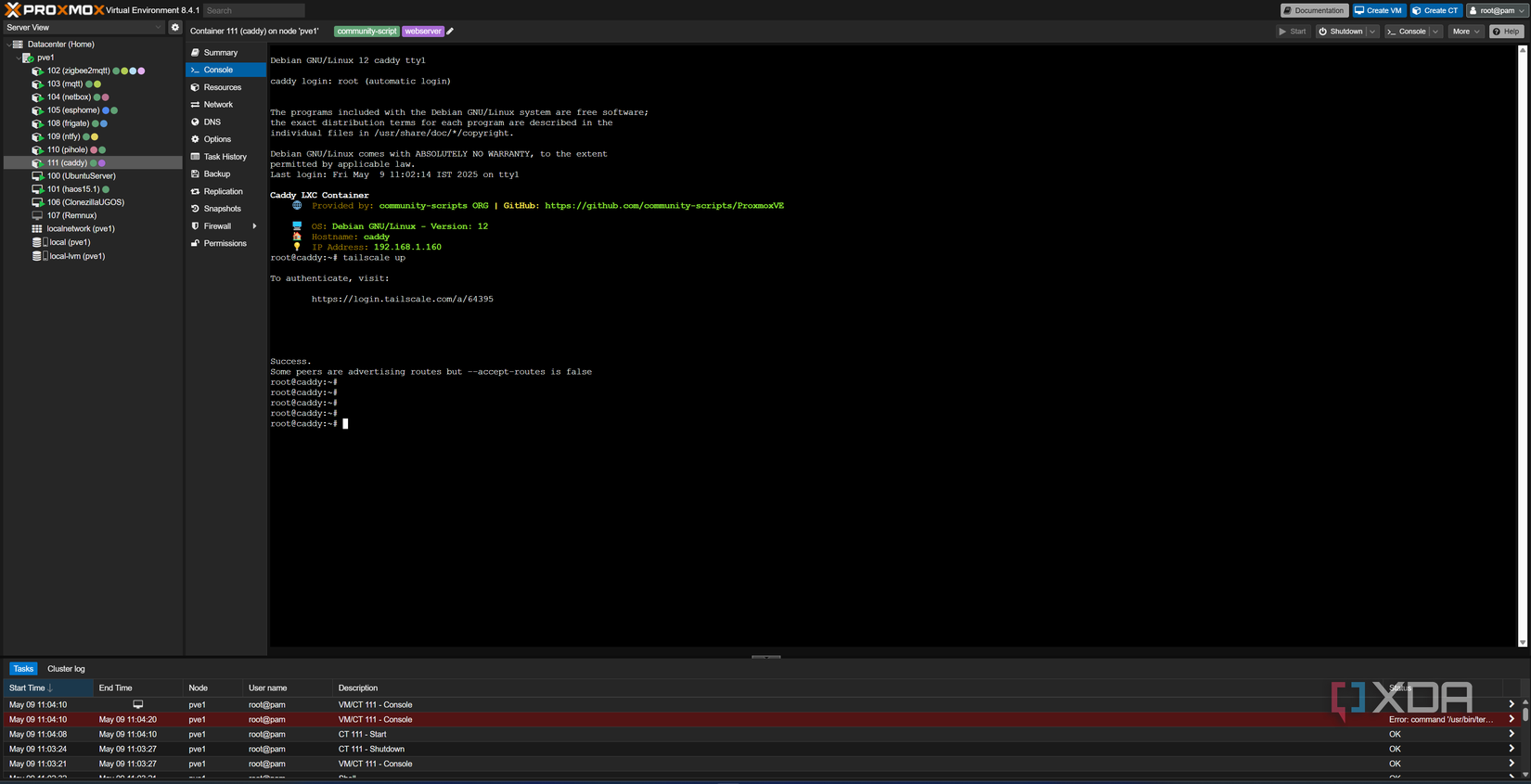Screen dimensions: 1531x784
Task: Click Create VM
Action: click(x=1379, y=10)
